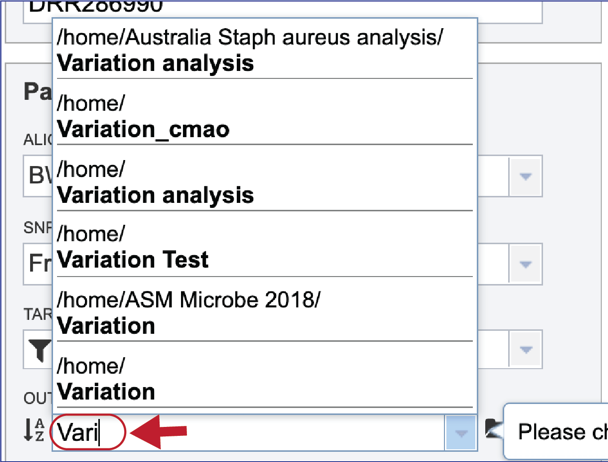This screenshot has width=608, height=462.
Task: Toggle the output folder dropdown arrow
Action: pos(461,433)
